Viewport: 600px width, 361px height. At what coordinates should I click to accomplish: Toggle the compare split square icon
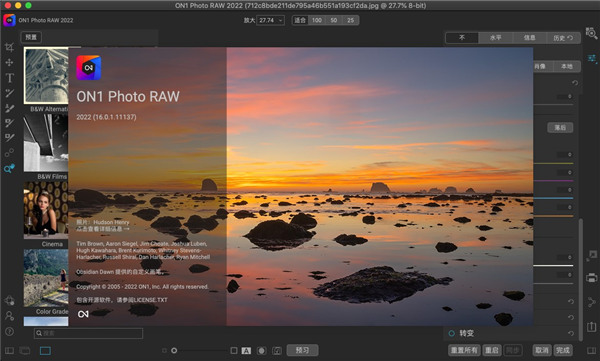pos(234,350)
